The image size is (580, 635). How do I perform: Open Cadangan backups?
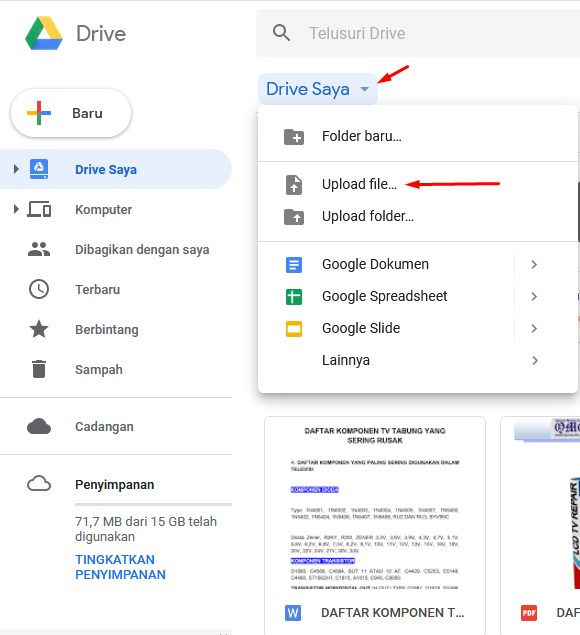click(104, 427)
